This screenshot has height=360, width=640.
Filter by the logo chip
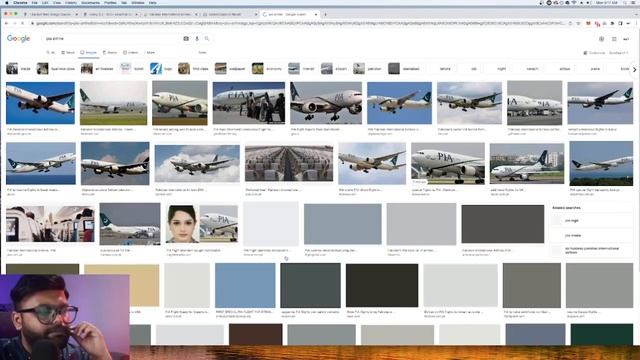click(x=161, y=69)
